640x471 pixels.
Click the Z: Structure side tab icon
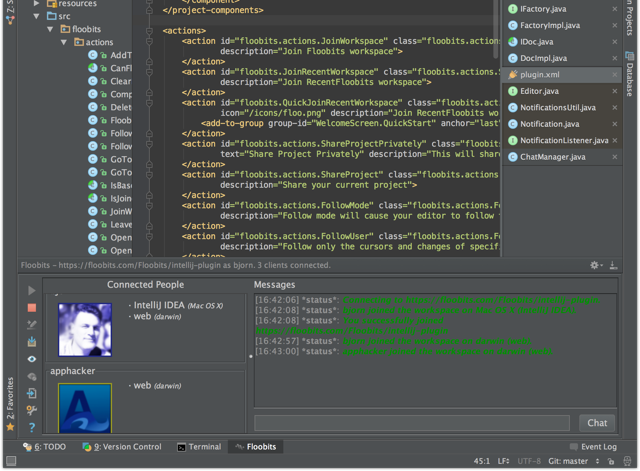pyautogui.click(x=10, y=20)
